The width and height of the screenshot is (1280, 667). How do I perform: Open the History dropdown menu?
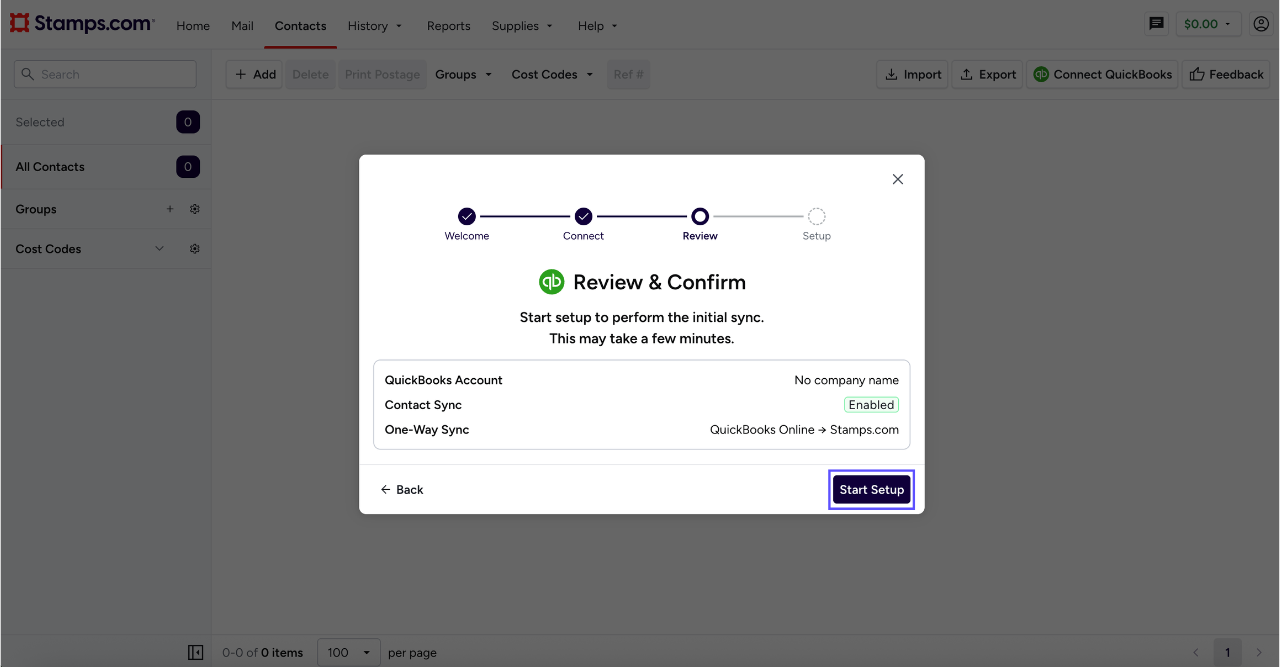click(375, 26)
